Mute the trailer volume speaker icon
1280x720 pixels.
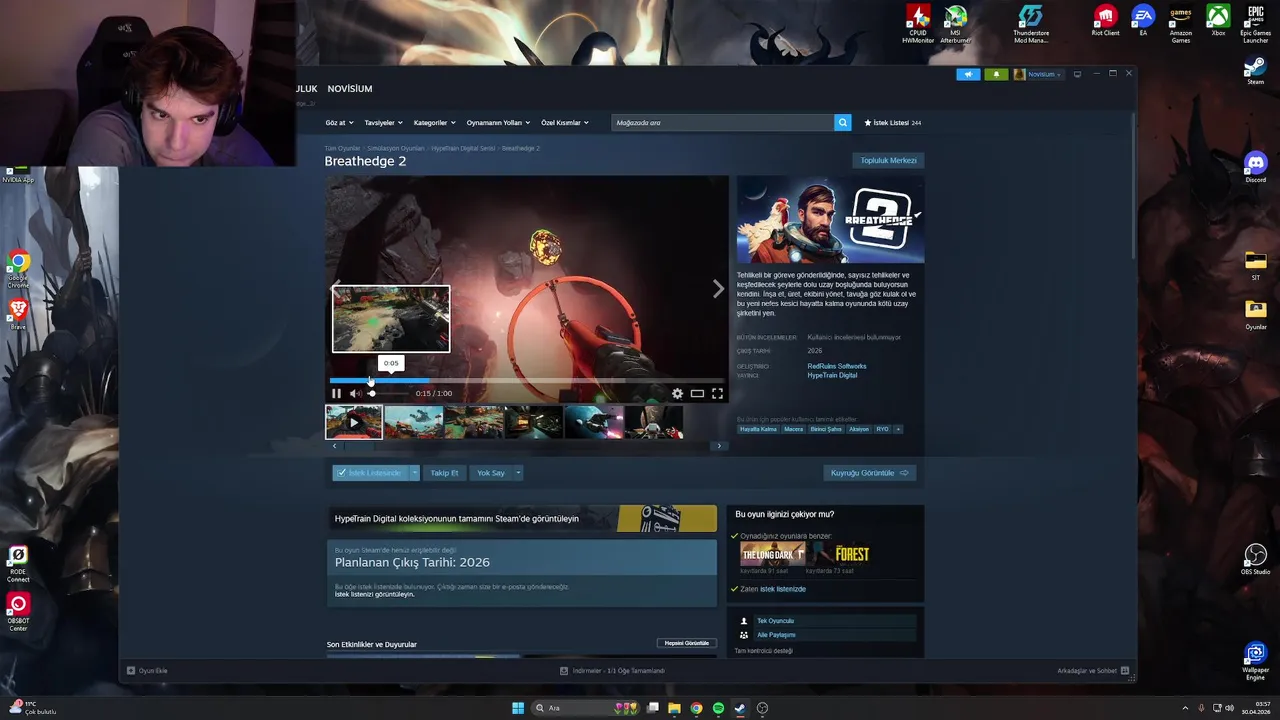click(x=355, y=393)
